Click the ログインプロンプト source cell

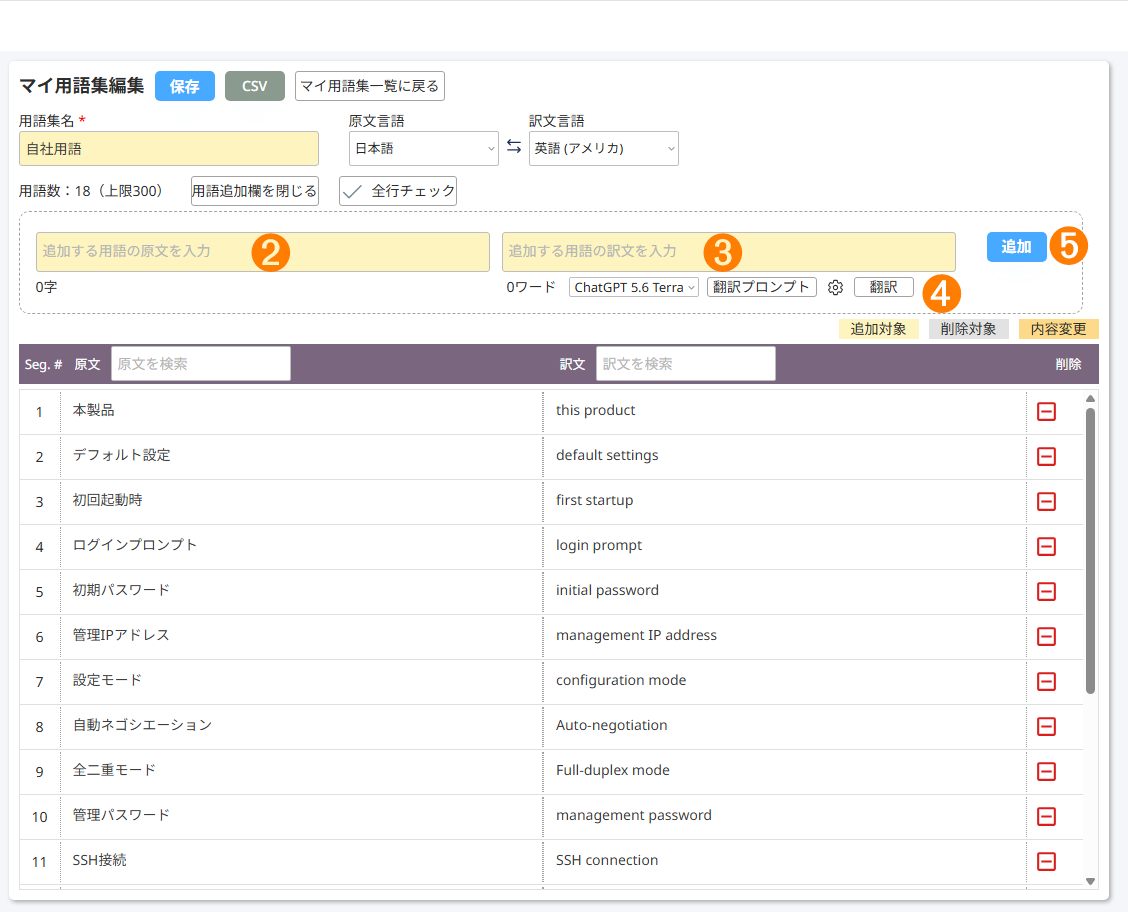tap(302, 546)
